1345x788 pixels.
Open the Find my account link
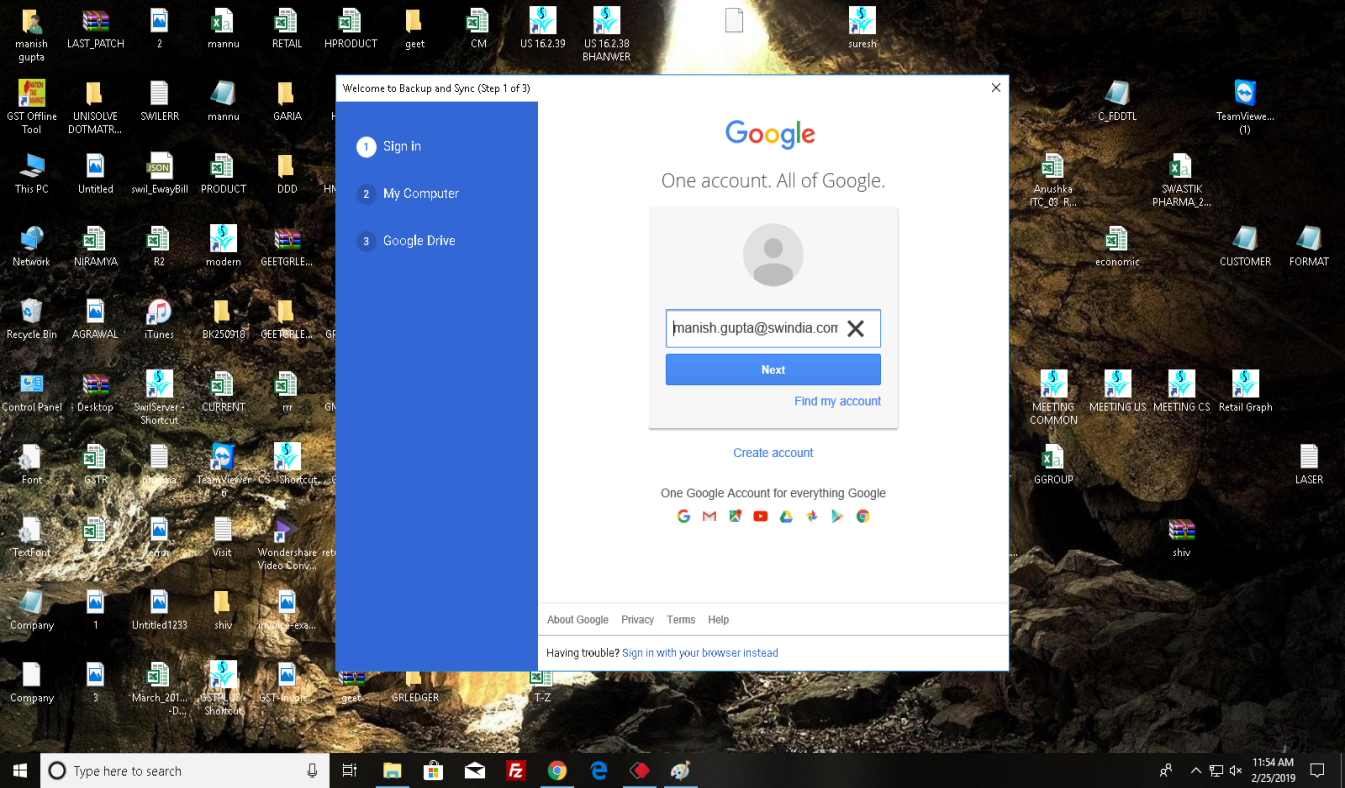click(x=837, y=401)
